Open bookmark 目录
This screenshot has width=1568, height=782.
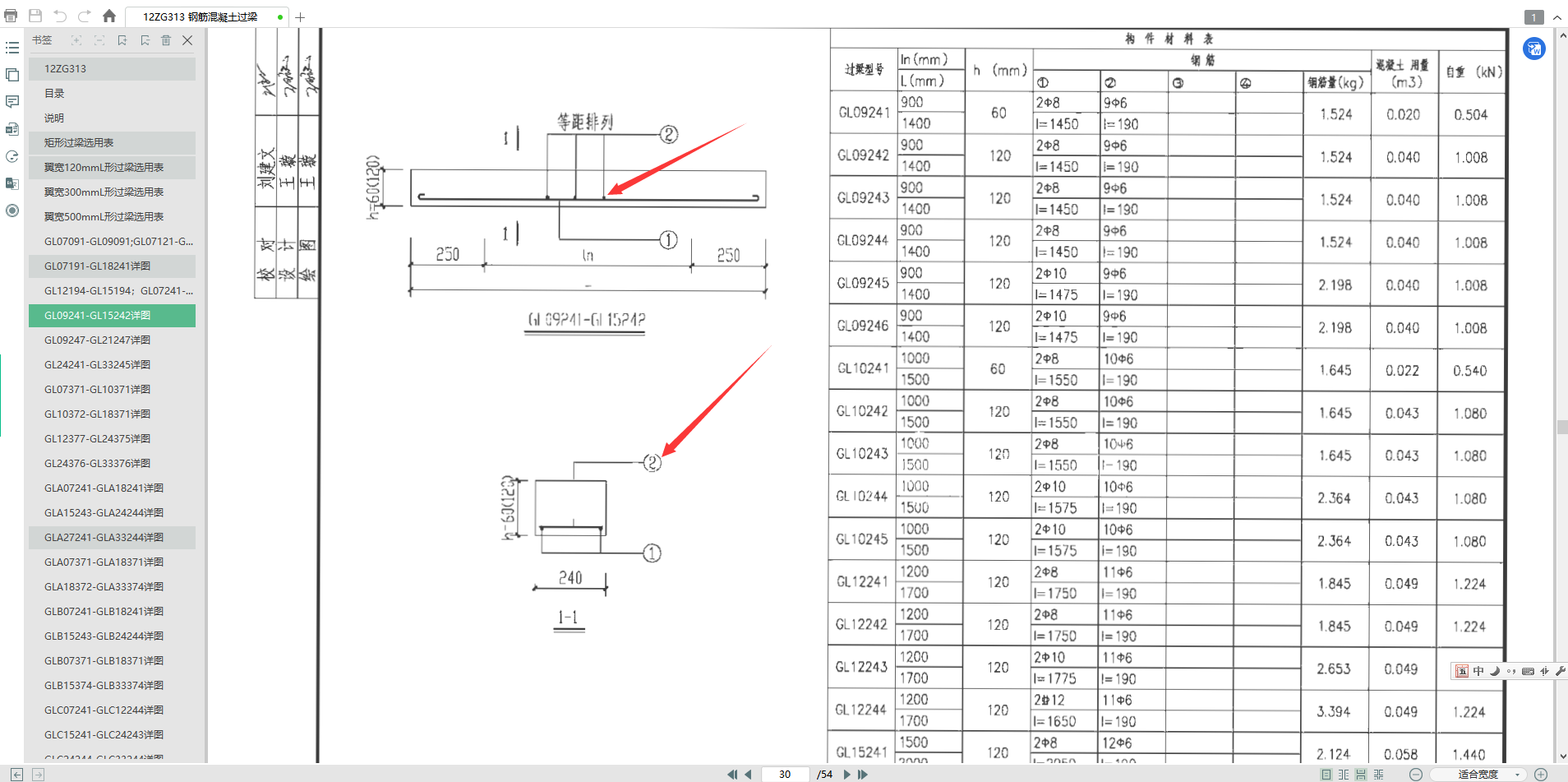pos(112,94)
